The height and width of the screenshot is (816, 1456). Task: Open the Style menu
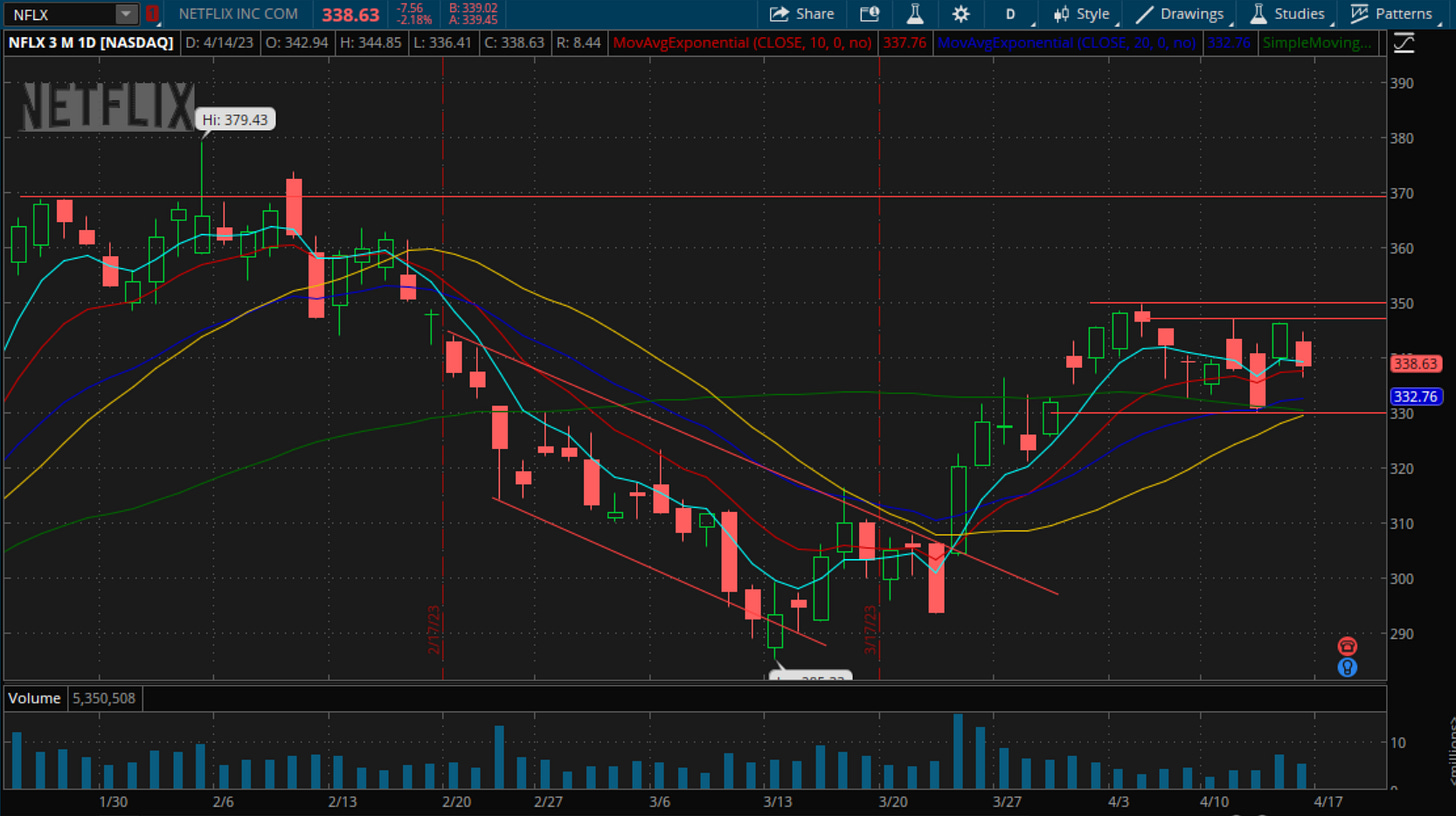[x=1081, y=14]
